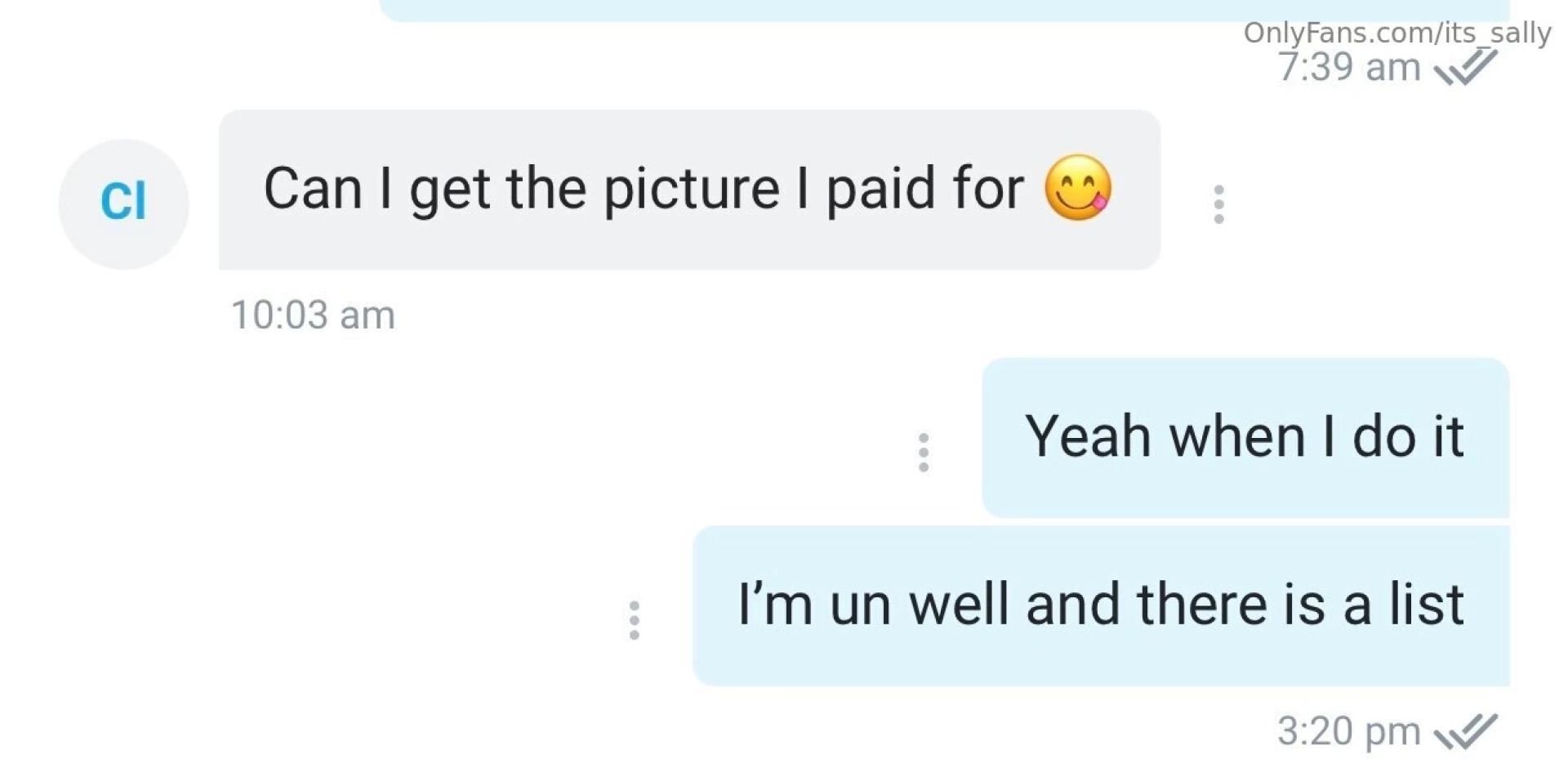
Task: Click the word "Yeah" in the reply bubble
Action: point(1089,436)
